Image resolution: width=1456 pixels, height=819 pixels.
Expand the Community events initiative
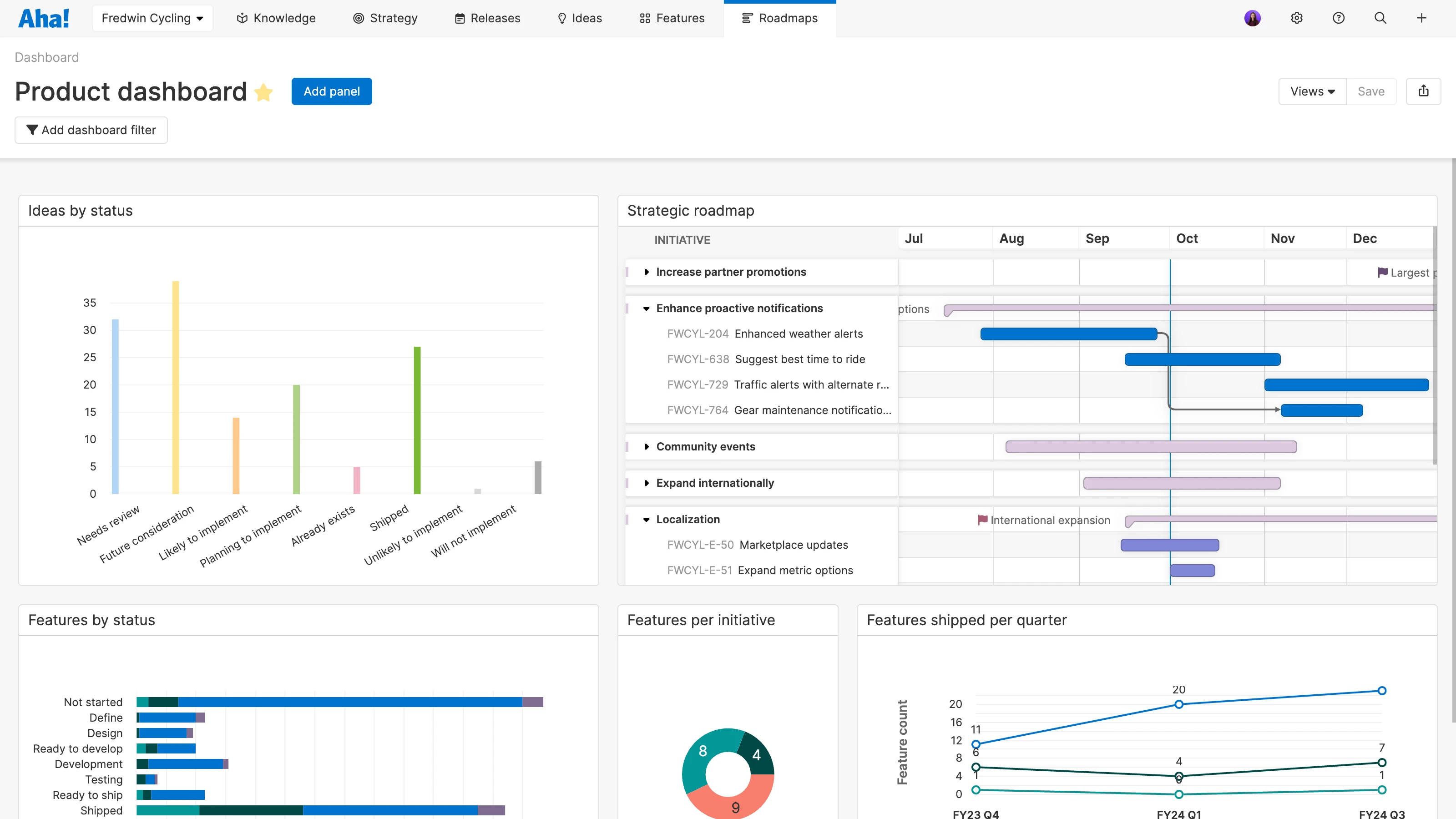(647, 446)
